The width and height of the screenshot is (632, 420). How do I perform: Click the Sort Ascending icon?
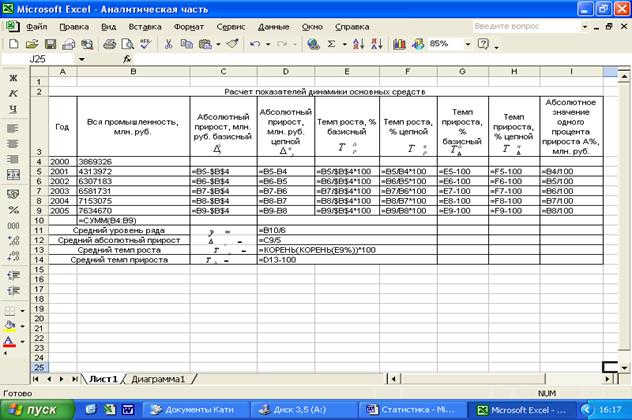(359, 44)
